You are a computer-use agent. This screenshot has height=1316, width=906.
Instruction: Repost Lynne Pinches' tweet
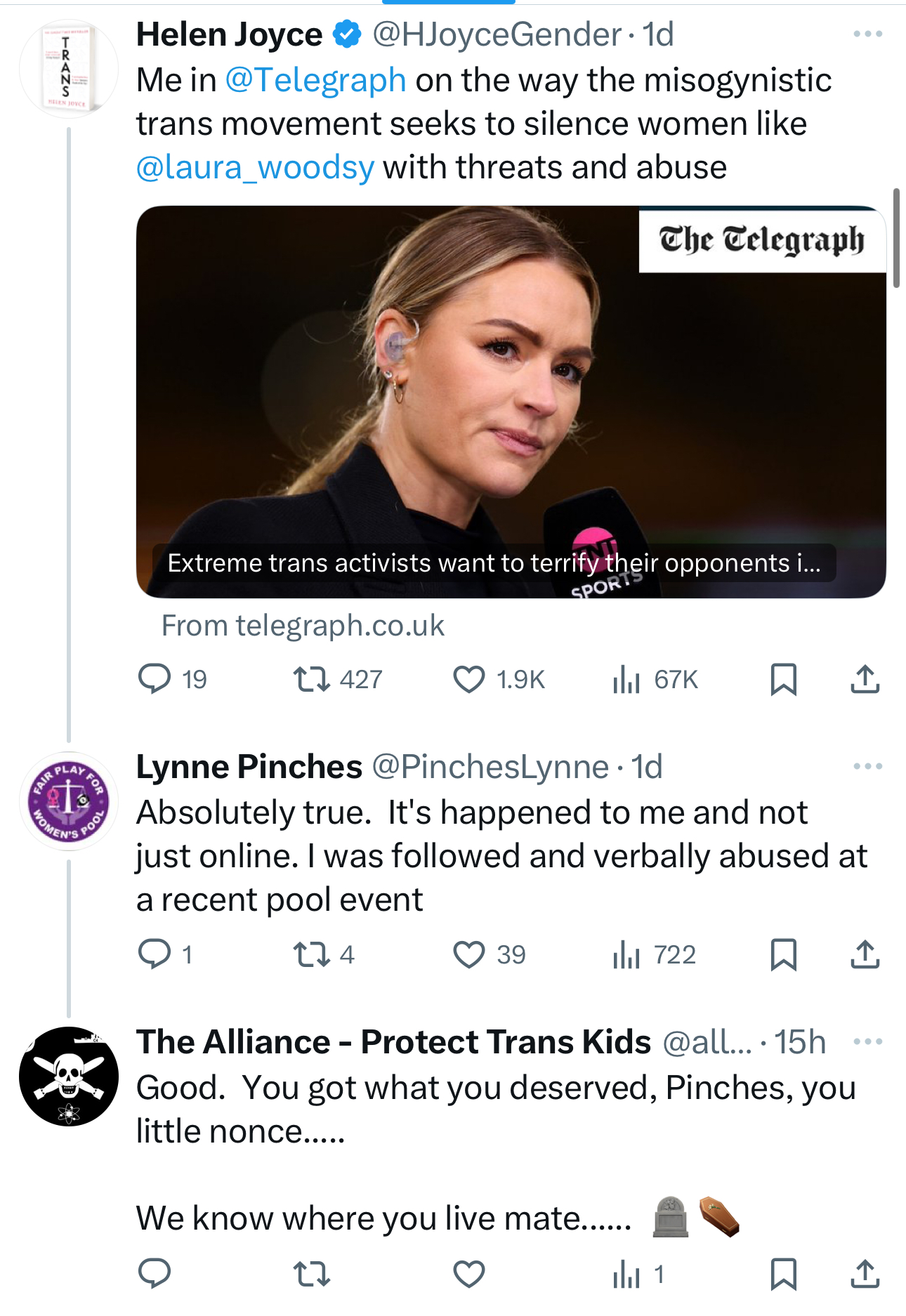click(311, 954)
